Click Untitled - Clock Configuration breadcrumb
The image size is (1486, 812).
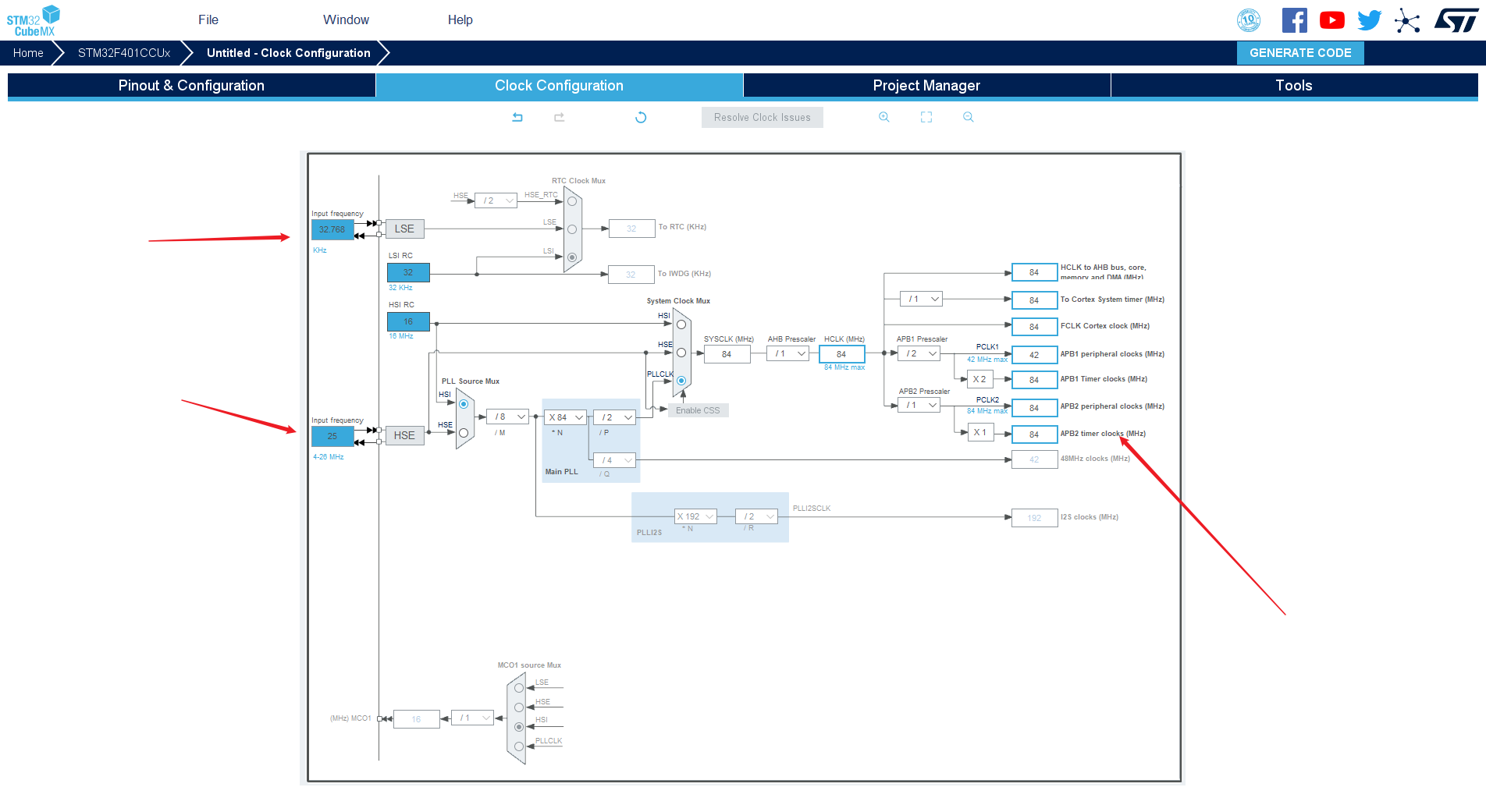click(289, 53)
